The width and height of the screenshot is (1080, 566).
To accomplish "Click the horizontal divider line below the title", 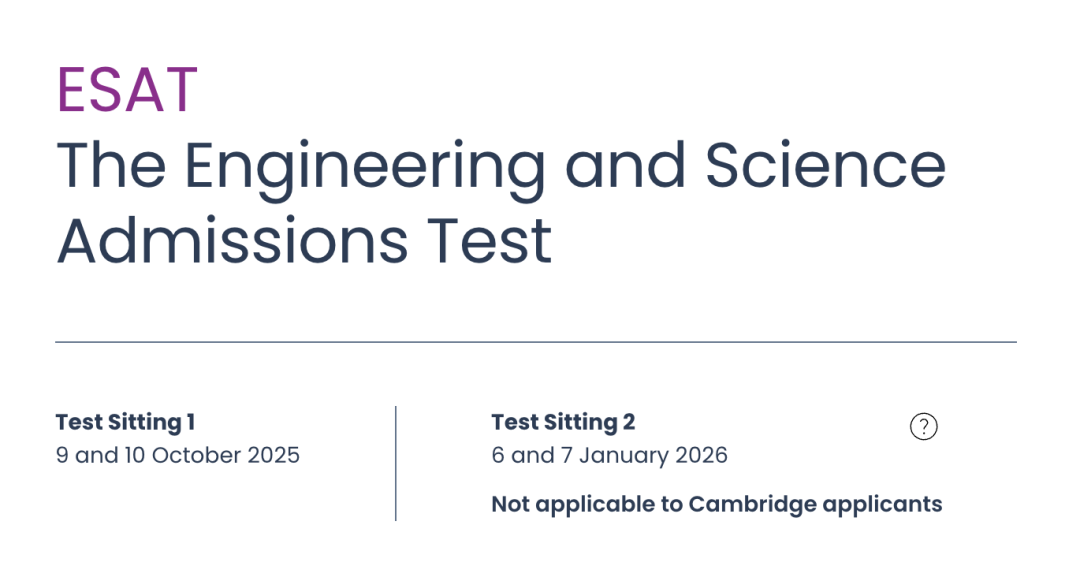I will [x=536, y=342].
